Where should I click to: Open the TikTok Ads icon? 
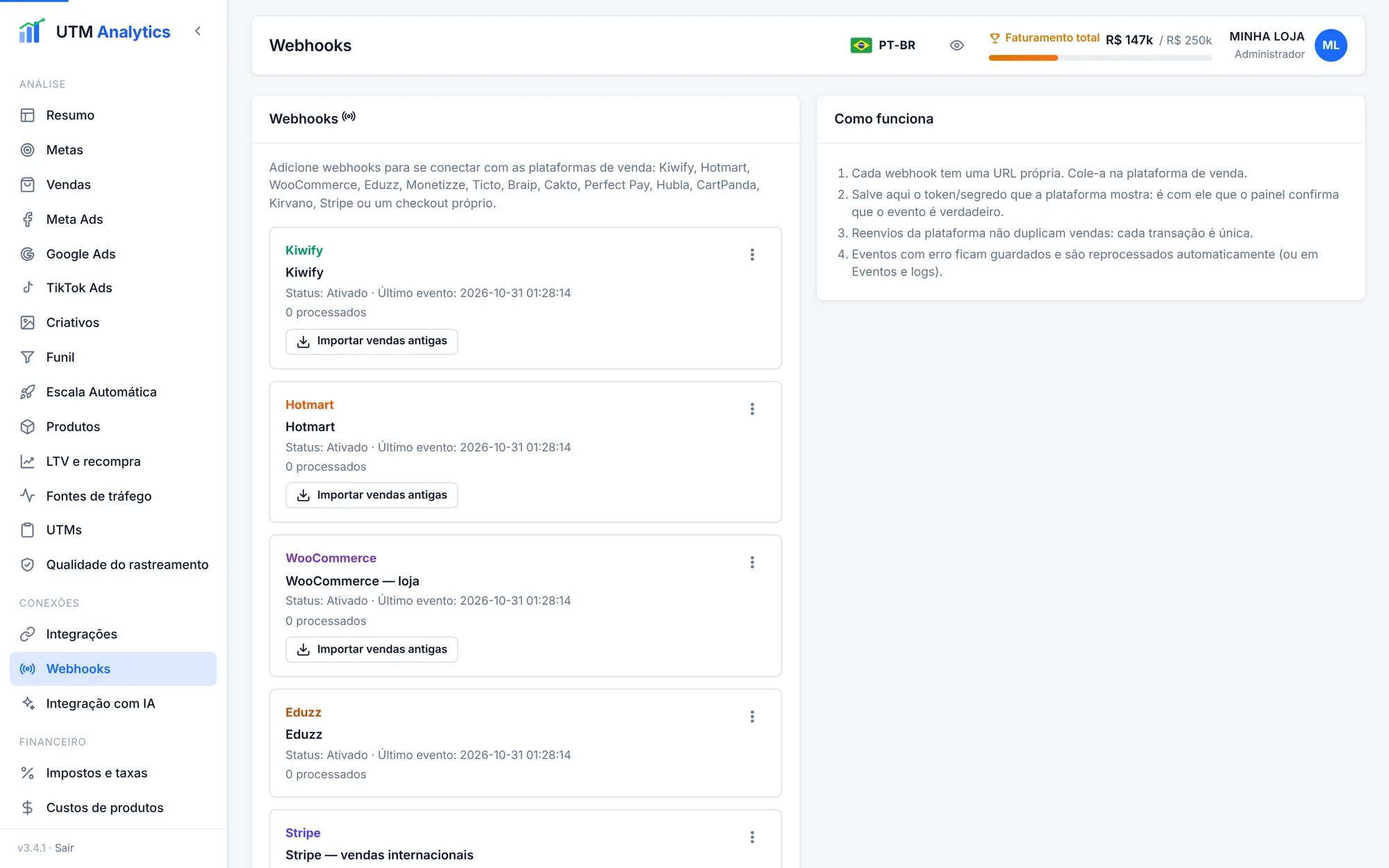tap(28, 287)
